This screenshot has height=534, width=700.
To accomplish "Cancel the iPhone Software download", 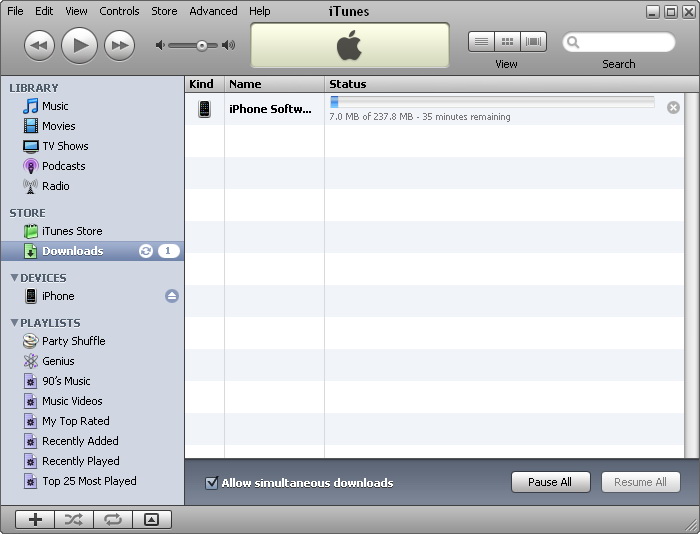I will coord(673,108).
